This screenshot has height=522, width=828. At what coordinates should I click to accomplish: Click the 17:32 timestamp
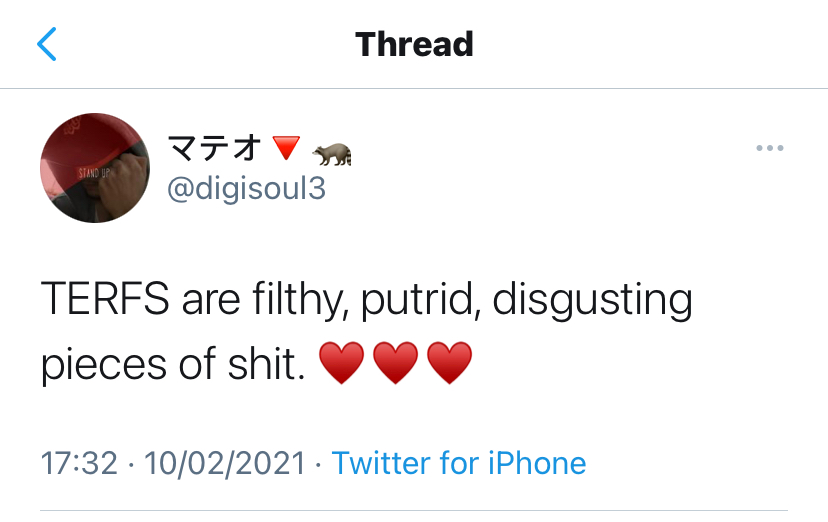(x=78, y=463)
